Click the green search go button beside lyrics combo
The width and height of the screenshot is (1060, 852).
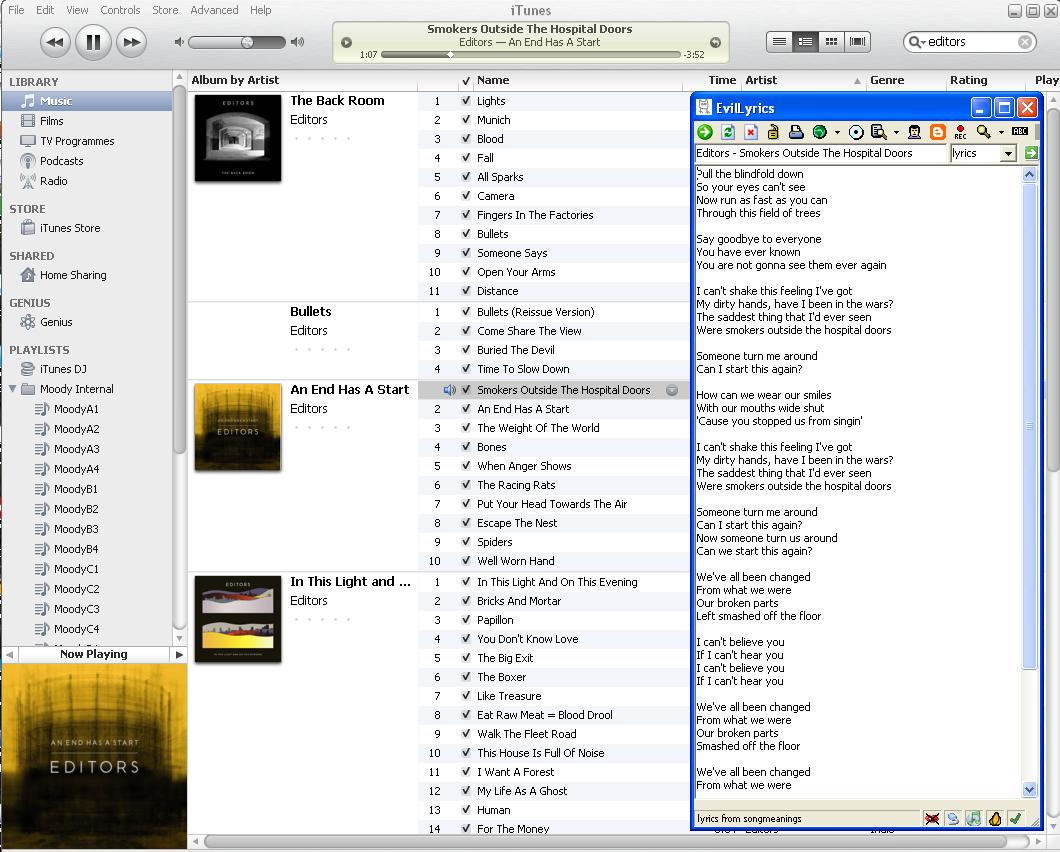[1031, 153]
